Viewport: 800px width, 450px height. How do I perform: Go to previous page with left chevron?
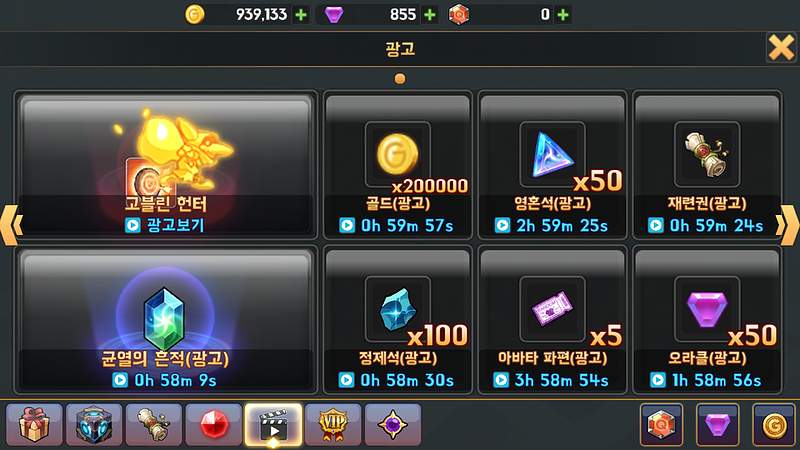pyautogui.click(x=11, y=224)
